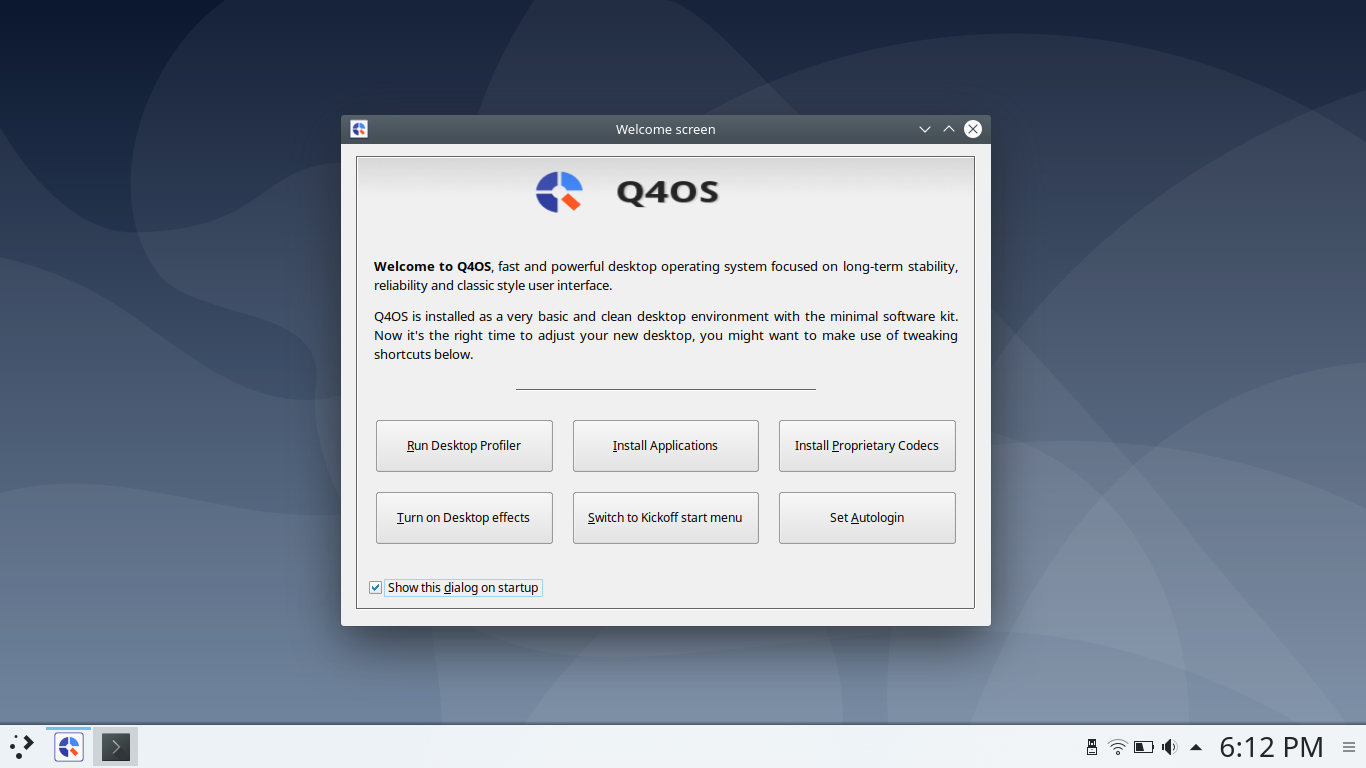The image size is (1366, 768).
Task: Open Install Applications
Action: [666, 446]
